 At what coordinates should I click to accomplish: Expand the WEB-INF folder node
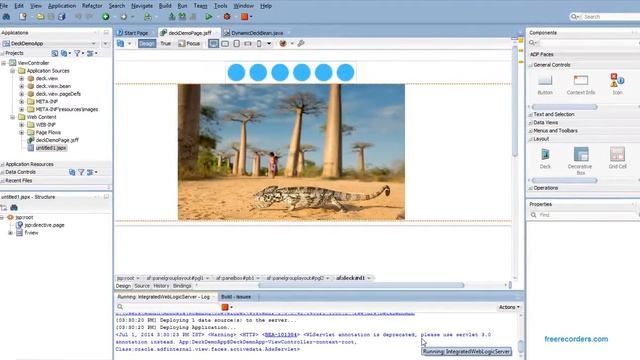tap(22, 125)
